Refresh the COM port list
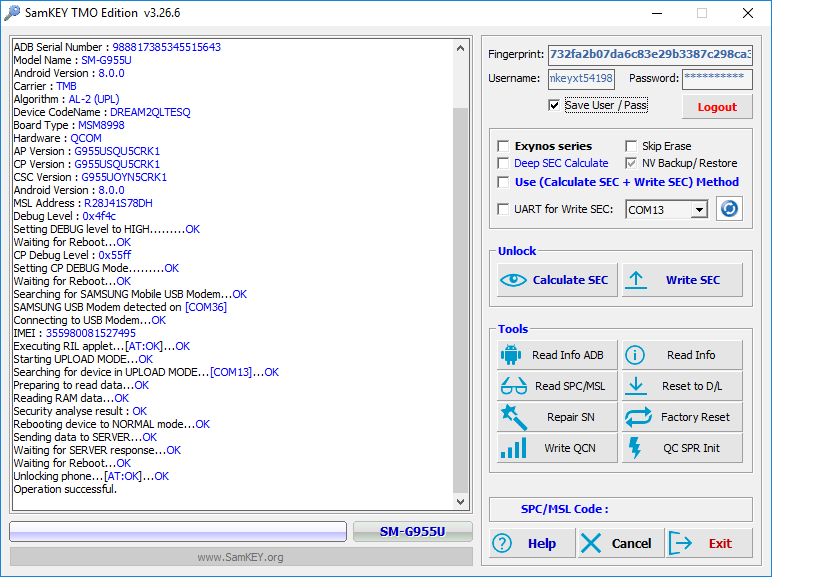 point(729,209)
